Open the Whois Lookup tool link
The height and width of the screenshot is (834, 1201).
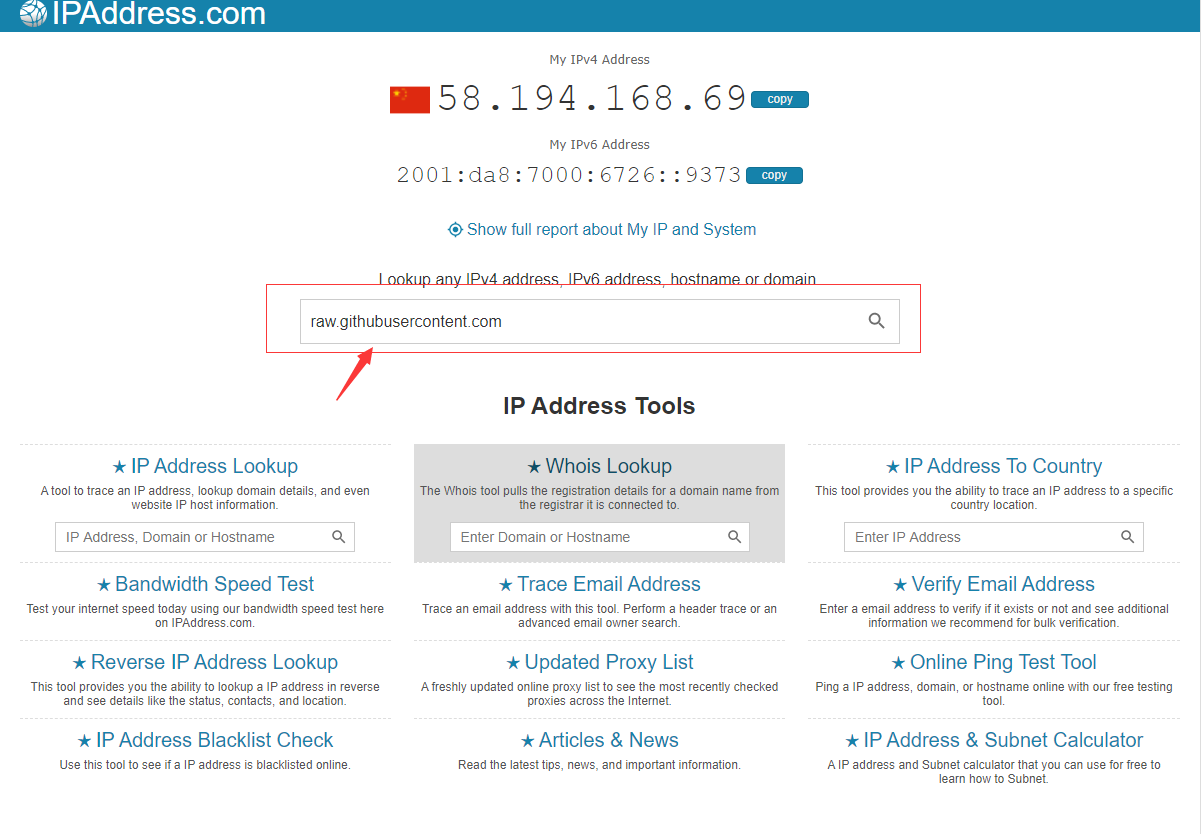(609, 466)
